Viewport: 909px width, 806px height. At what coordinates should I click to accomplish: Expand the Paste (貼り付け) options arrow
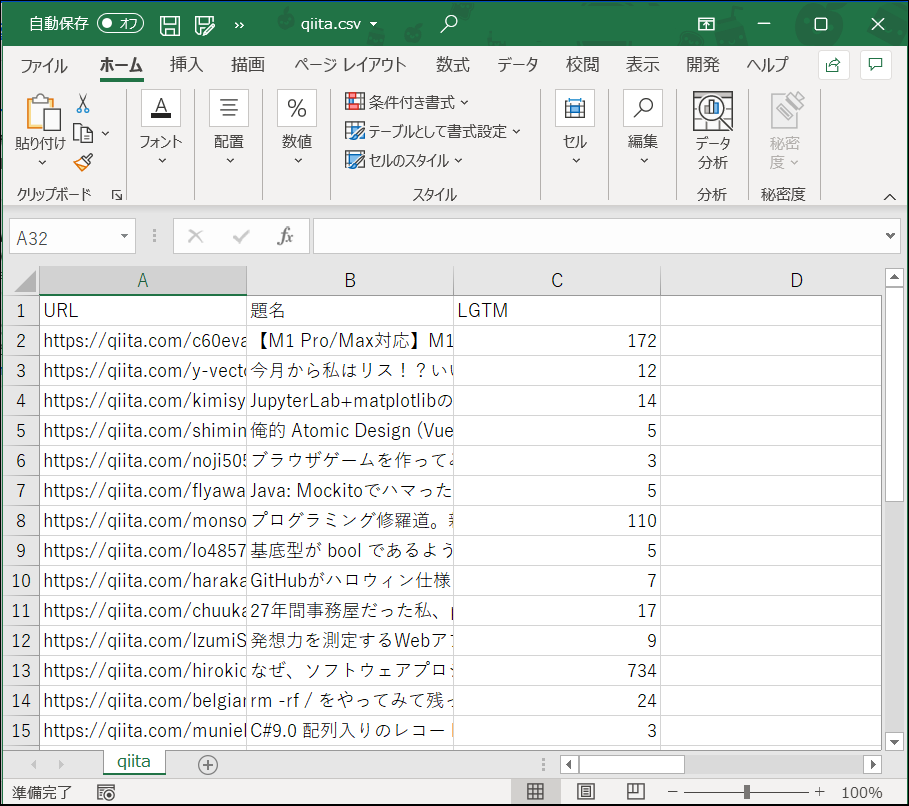coord(42,163)
